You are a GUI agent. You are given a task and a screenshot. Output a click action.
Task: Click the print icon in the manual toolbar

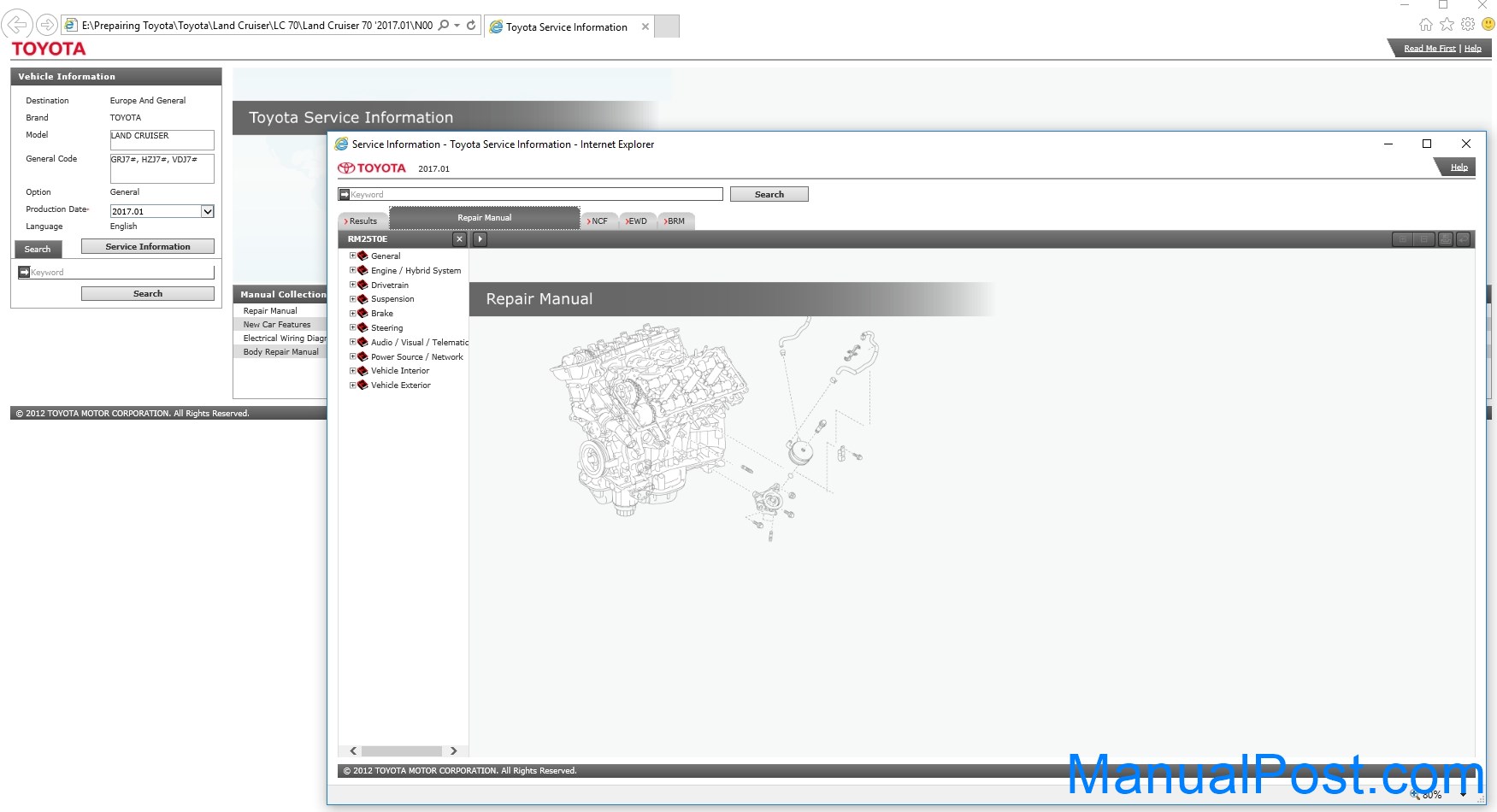(x=1445, y=239)
